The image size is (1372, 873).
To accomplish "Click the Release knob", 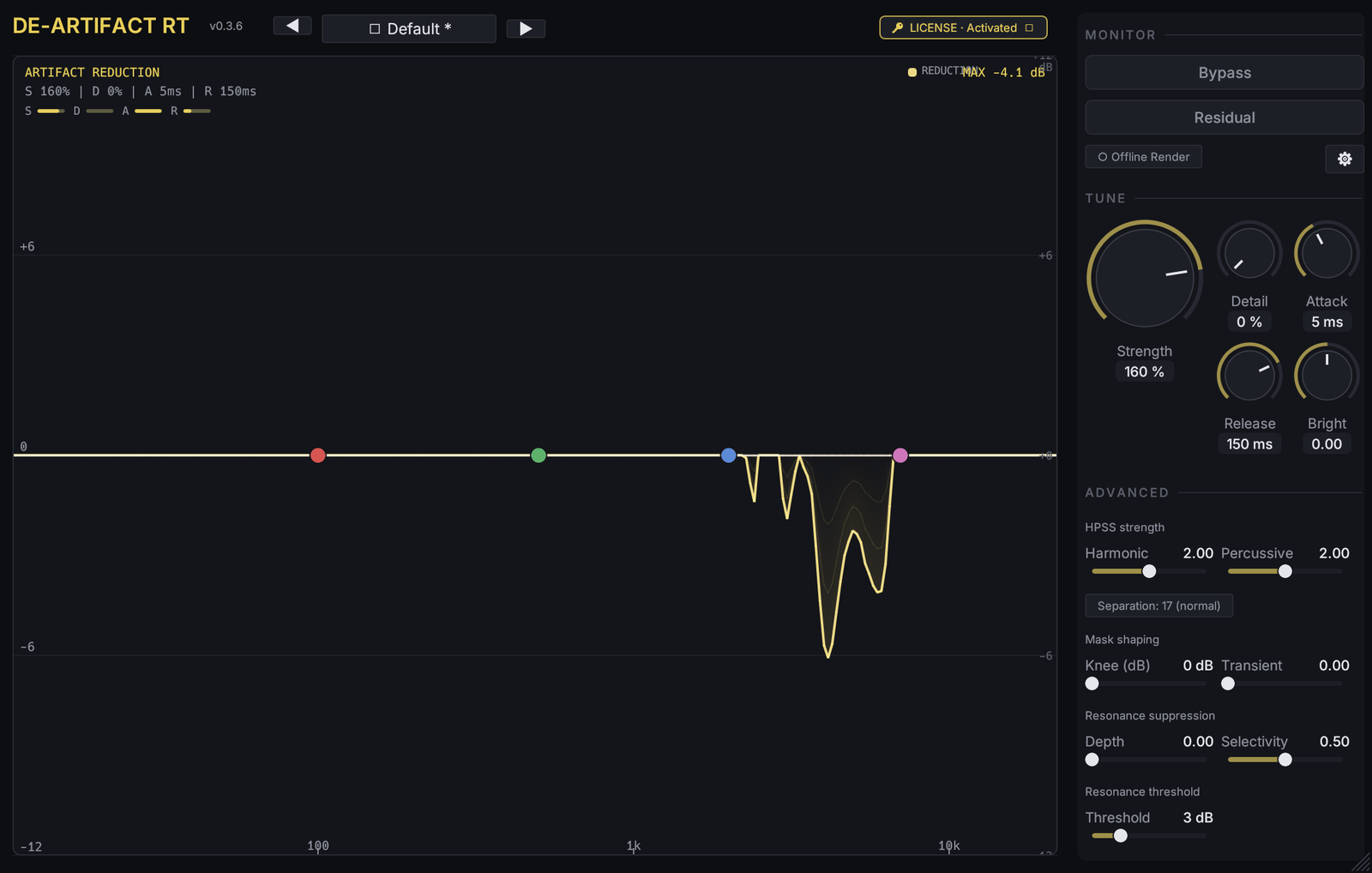I will [1249, 376].
